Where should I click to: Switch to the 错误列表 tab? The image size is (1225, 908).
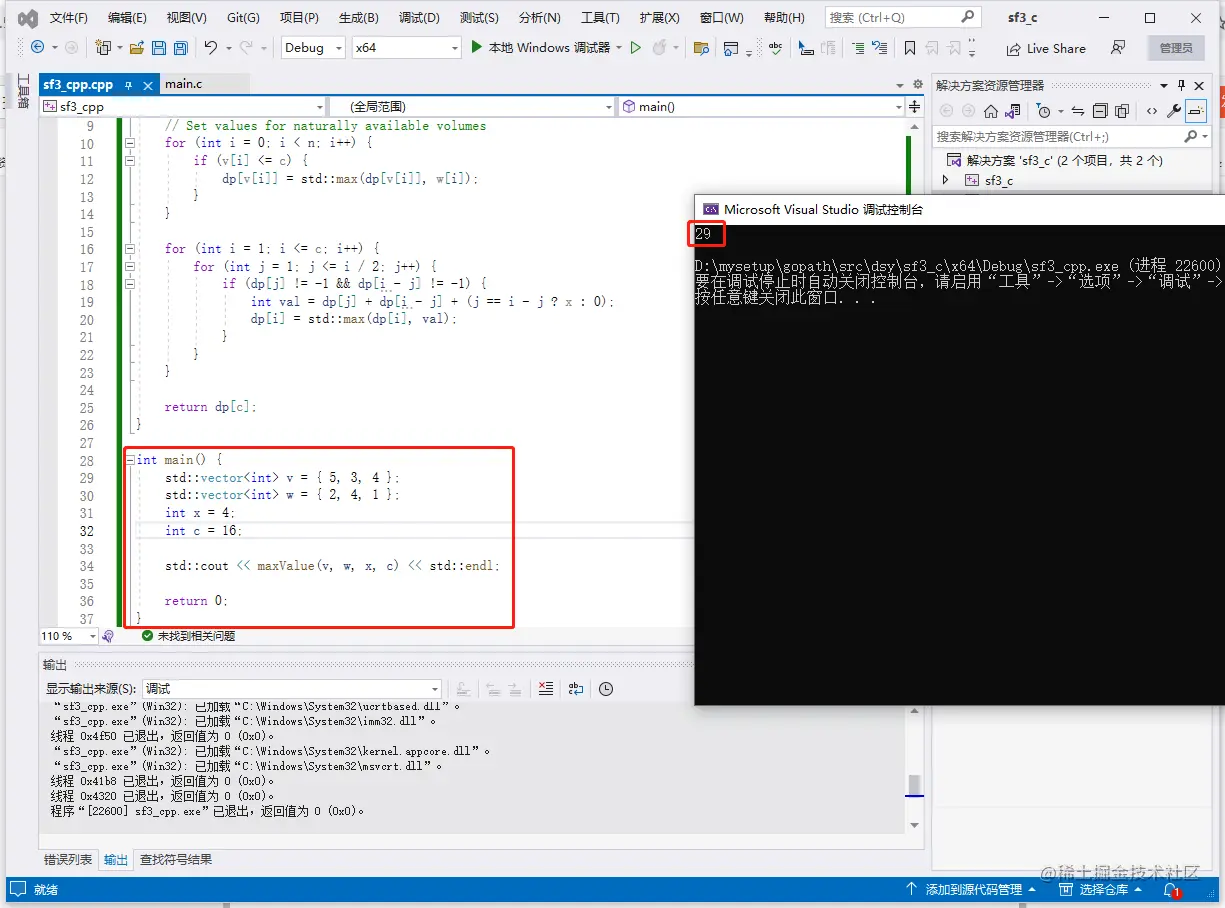click(68, 860)
